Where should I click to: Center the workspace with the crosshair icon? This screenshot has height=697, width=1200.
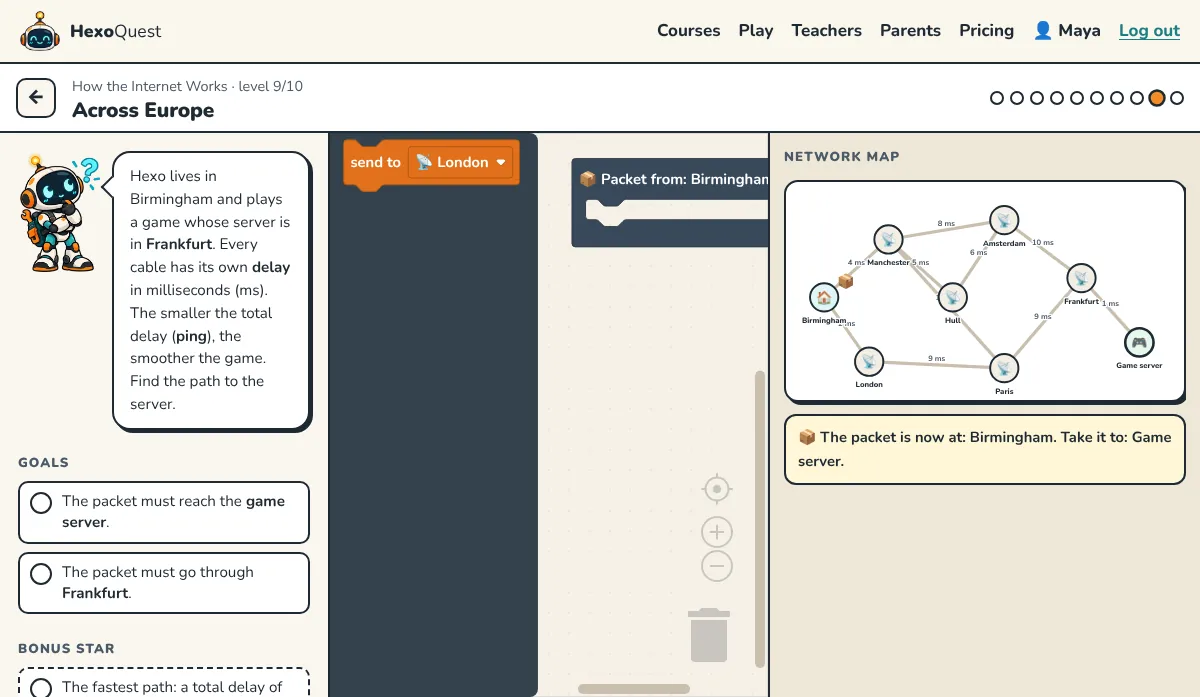coord(717,490)
